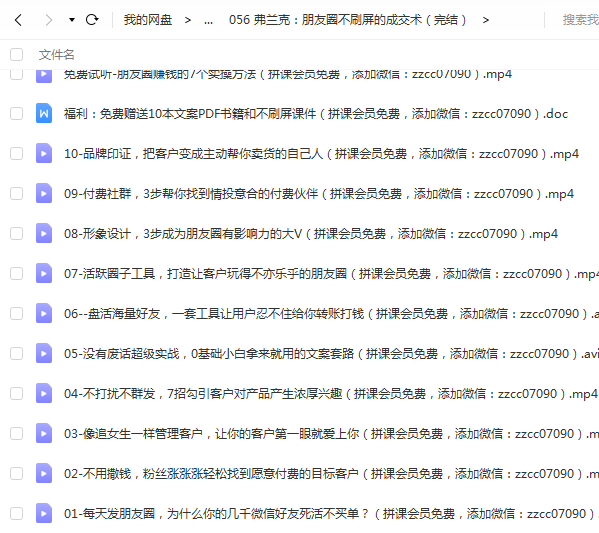Click video icon of 09-付费社群 file
The width and height of the screenshot is (599, 533).
pos(44,193)
